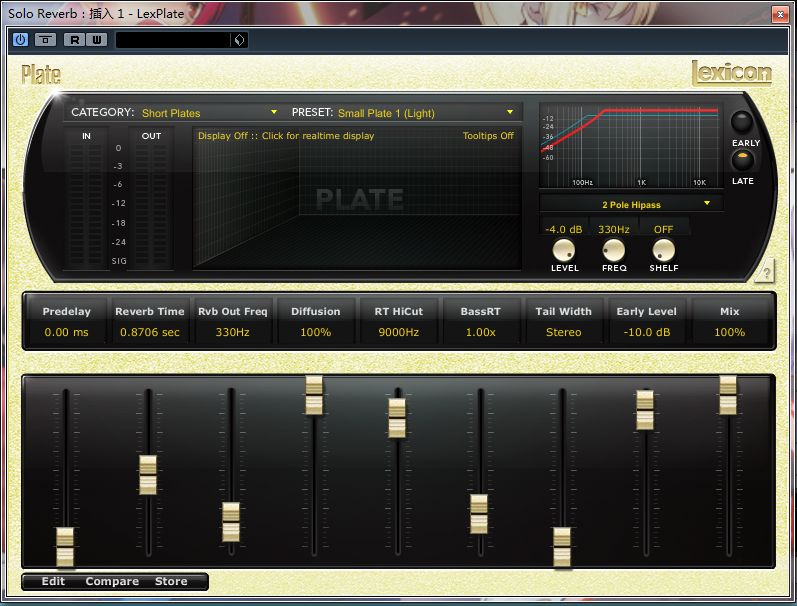Enable Write automation (W) button
This screenshot has height=606, width=797.
(x=97, y=39)
